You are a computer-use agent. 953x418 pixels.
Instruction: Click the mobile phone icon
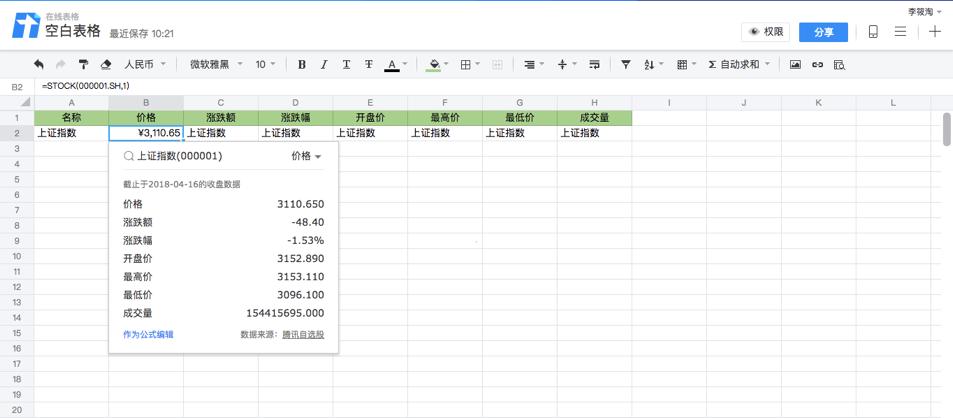pyautogui.click(x=873, y=32)
